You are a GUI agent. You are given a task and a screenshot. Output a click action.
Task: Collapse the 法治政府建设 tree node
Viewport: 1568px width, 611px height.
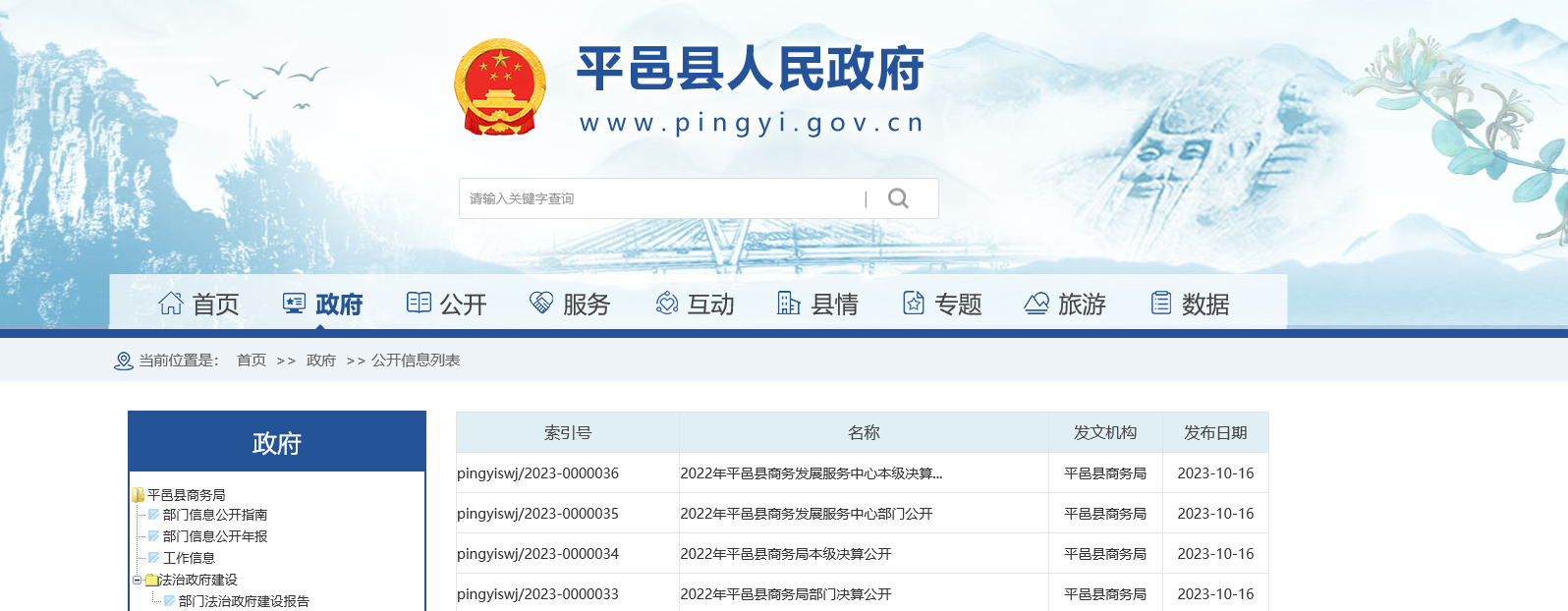point(137,580)
